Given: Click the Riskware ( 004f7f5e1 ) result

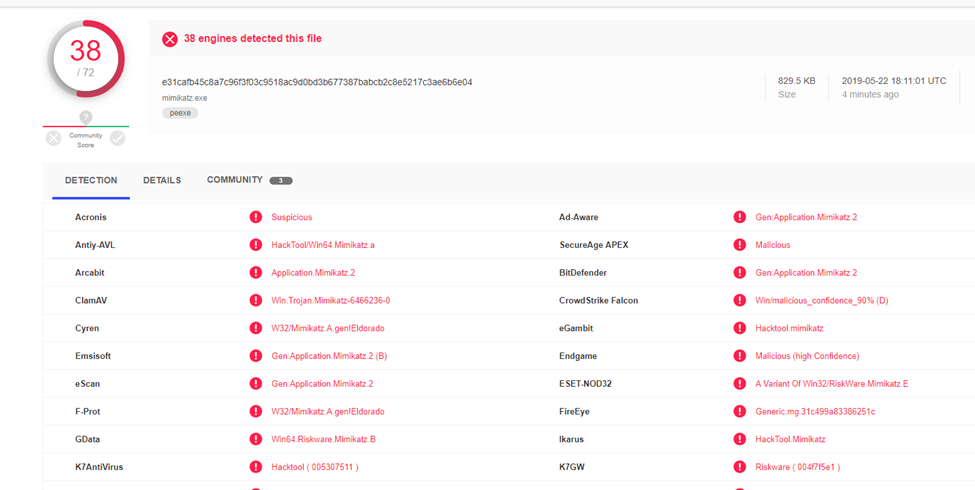Looking at the screenshot, I should tap(798, 466).
